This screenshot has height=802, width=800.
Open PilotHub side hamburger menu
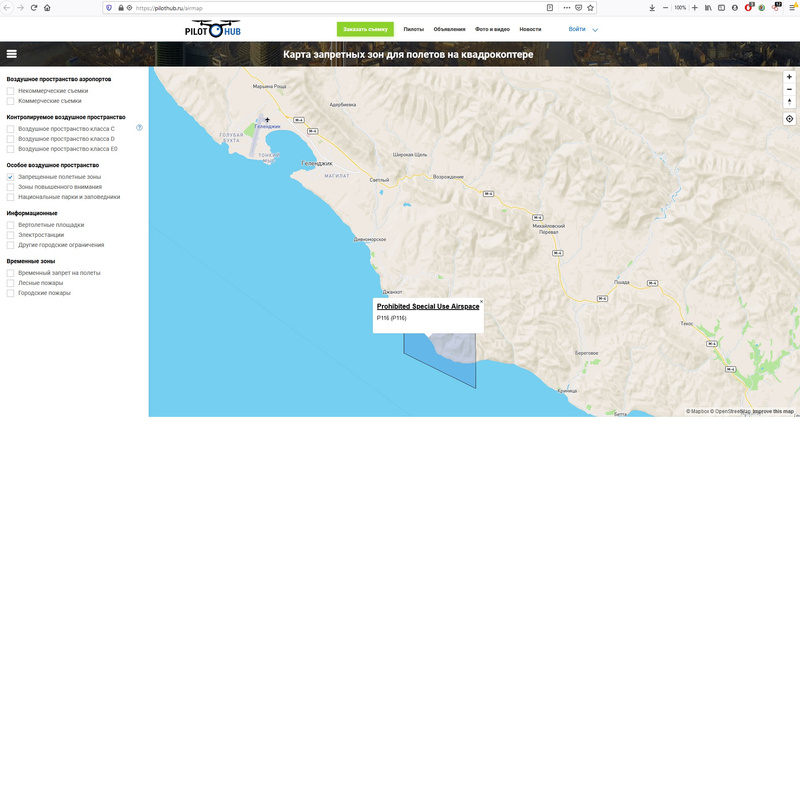(11, 54)
